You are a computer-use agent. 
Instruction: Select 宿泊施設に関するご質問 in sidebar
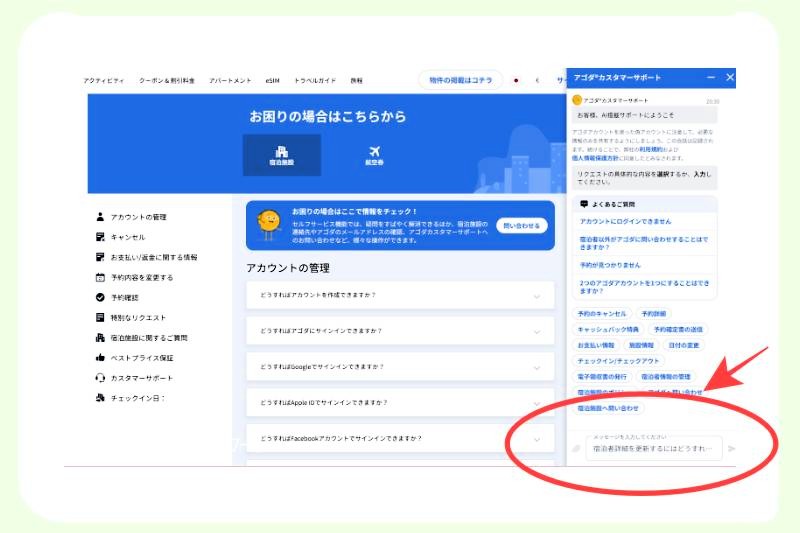pyautogui.click(x=141, y=338)
